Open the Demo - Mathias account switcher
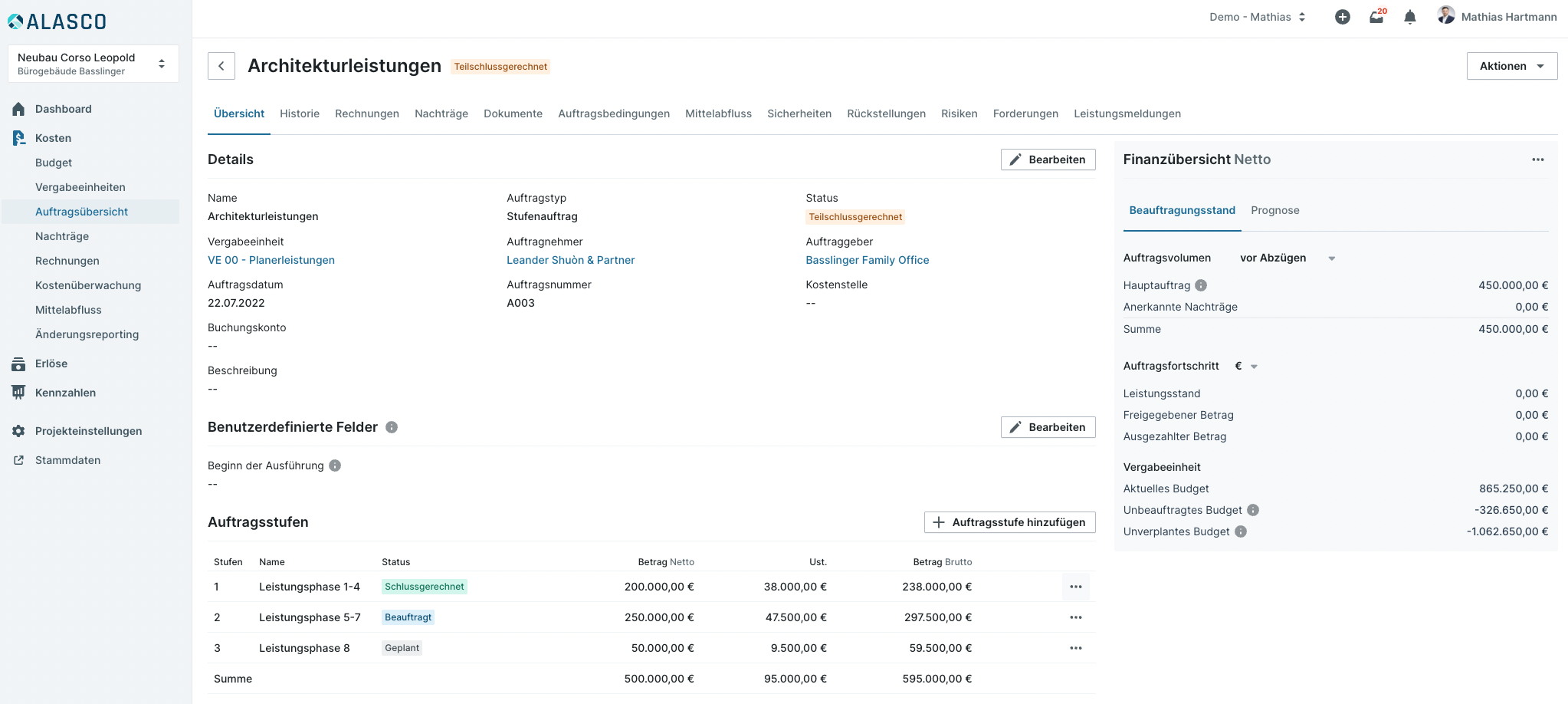 pos(1258,17)
